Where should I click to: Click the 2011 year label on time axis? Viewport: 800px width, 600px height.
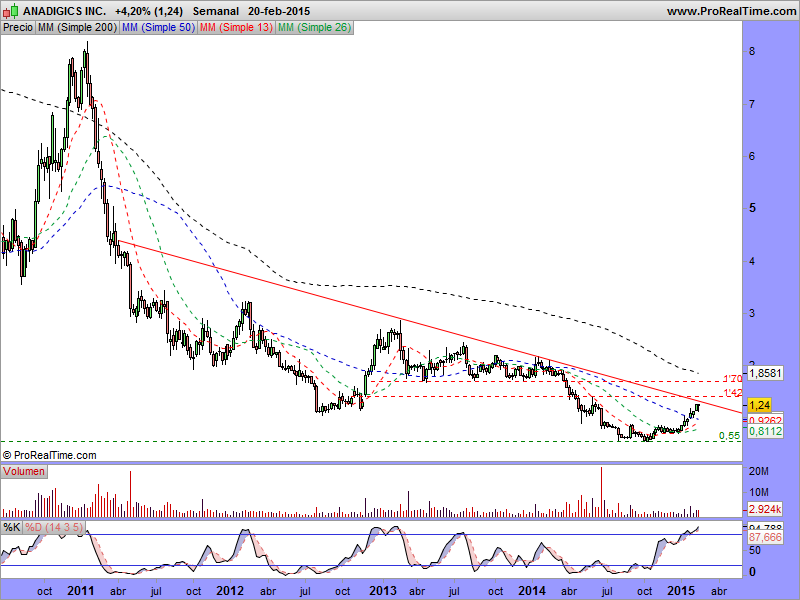pos(81,591)
